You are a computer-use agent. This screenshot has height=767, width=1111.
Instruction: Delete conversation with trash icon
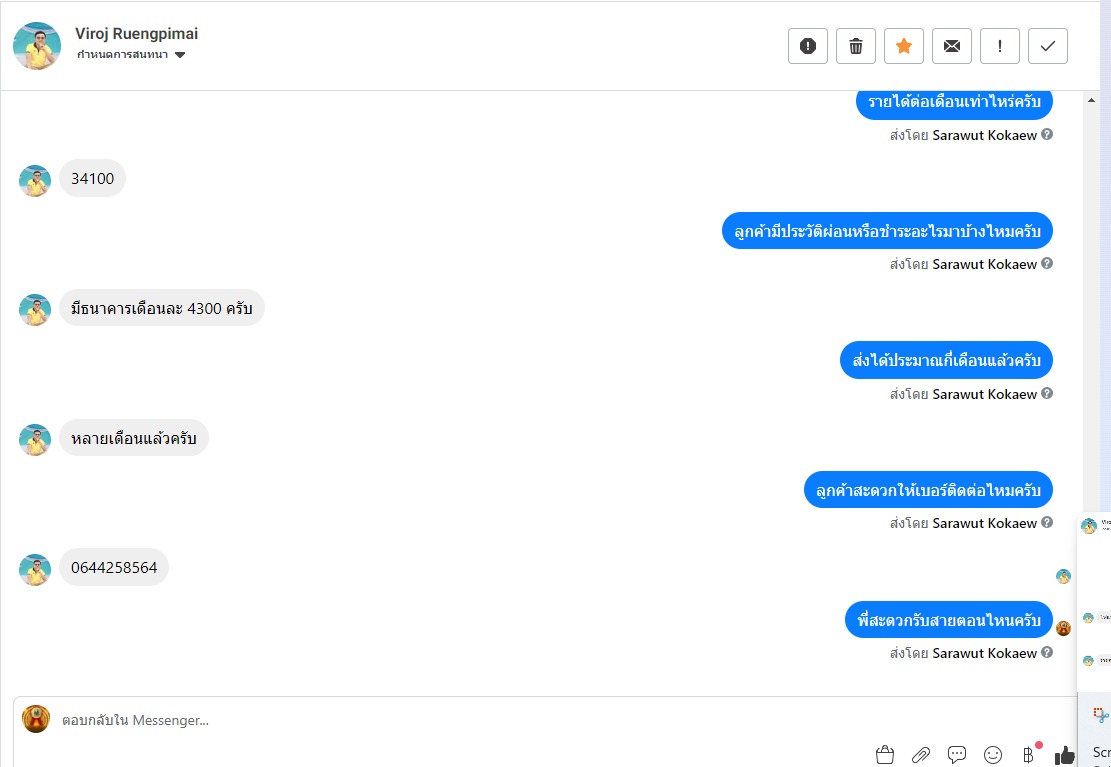point(856,46)
